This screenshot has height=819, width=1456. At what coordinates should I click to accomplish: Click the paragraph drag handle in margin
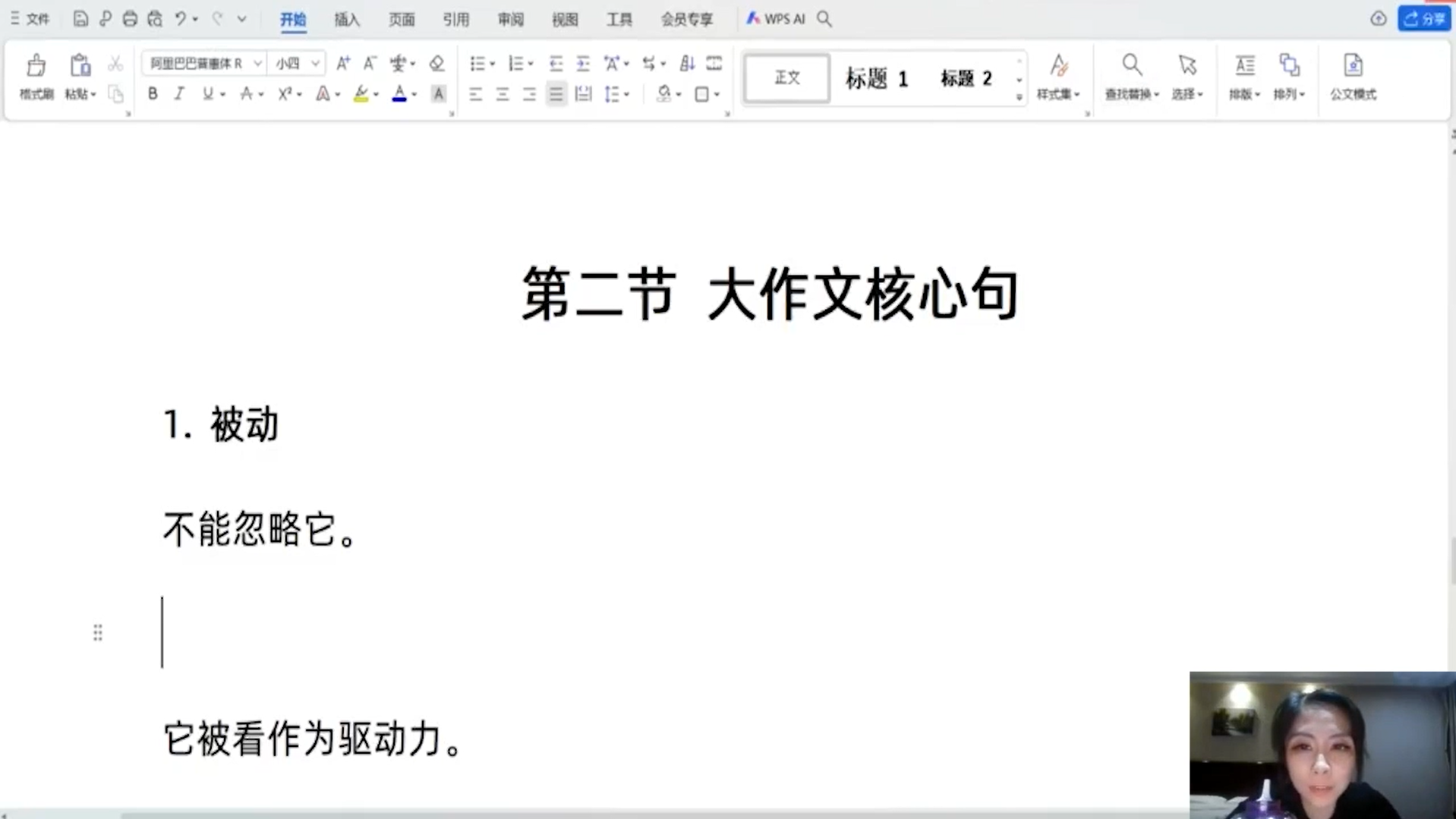(x=98, y=632)
